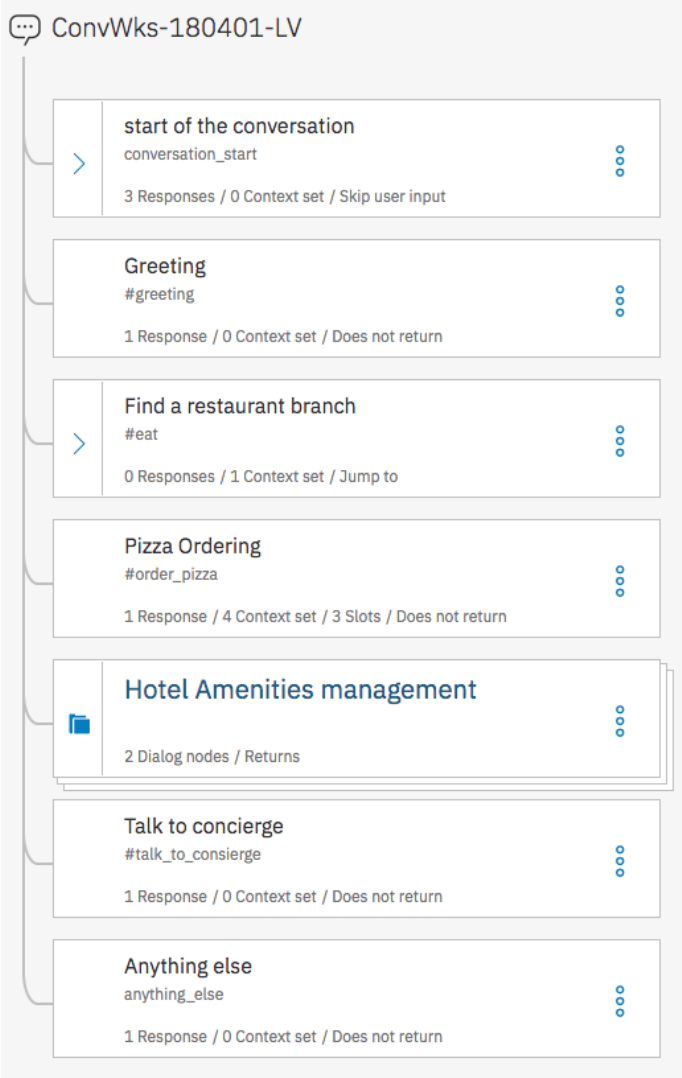
Task: Select the Talk to concierge node
Action: (x=203, y=826)
